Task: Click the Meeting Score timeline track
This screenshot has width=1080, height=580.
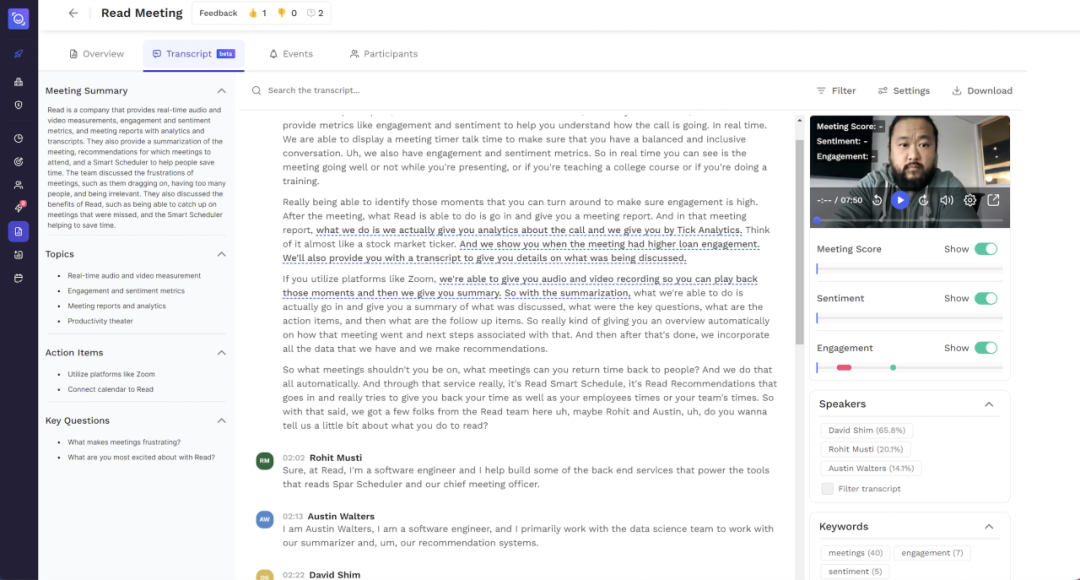Action: 909,269
